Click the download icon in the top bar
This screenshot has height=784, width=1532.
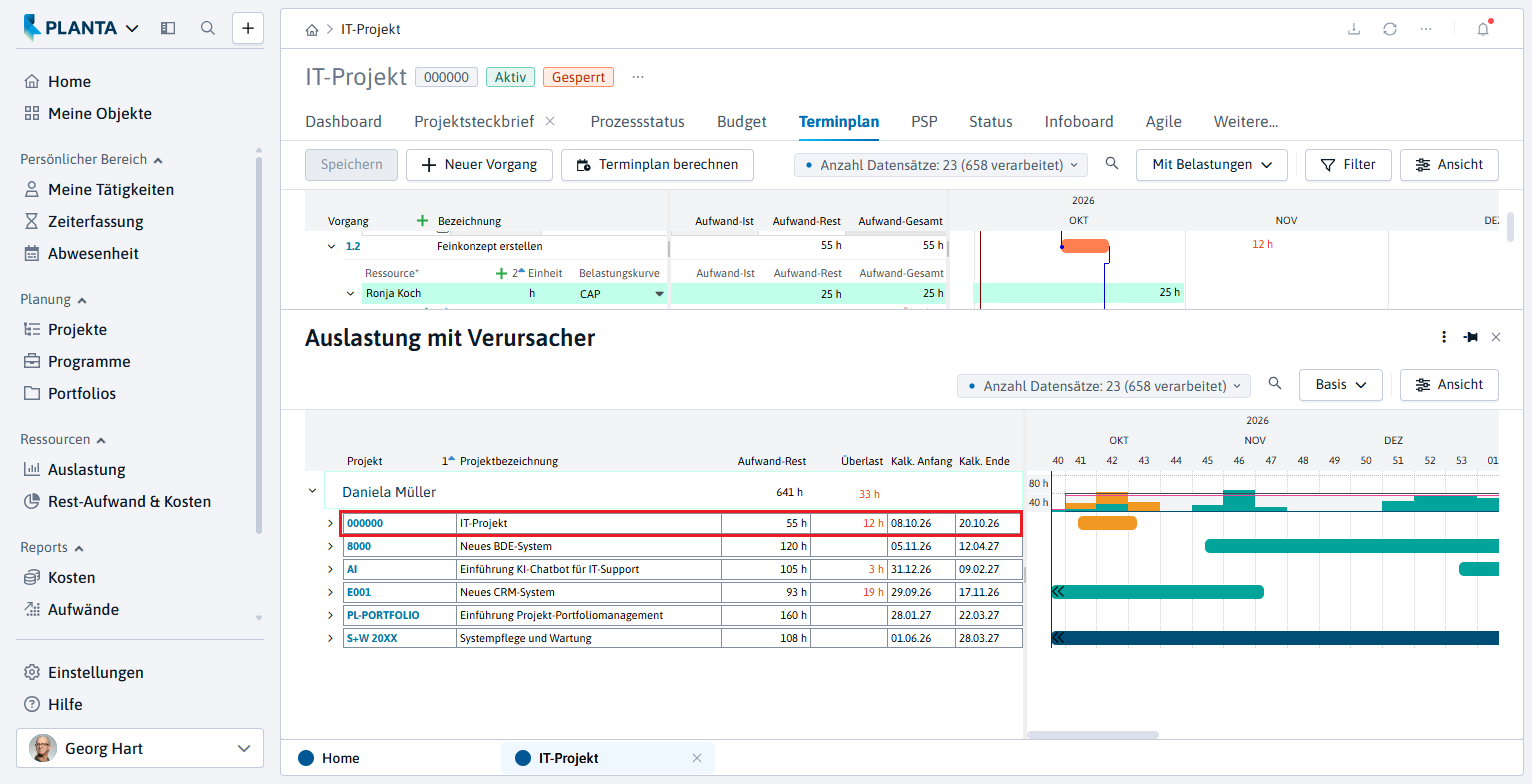(1354, 29)
